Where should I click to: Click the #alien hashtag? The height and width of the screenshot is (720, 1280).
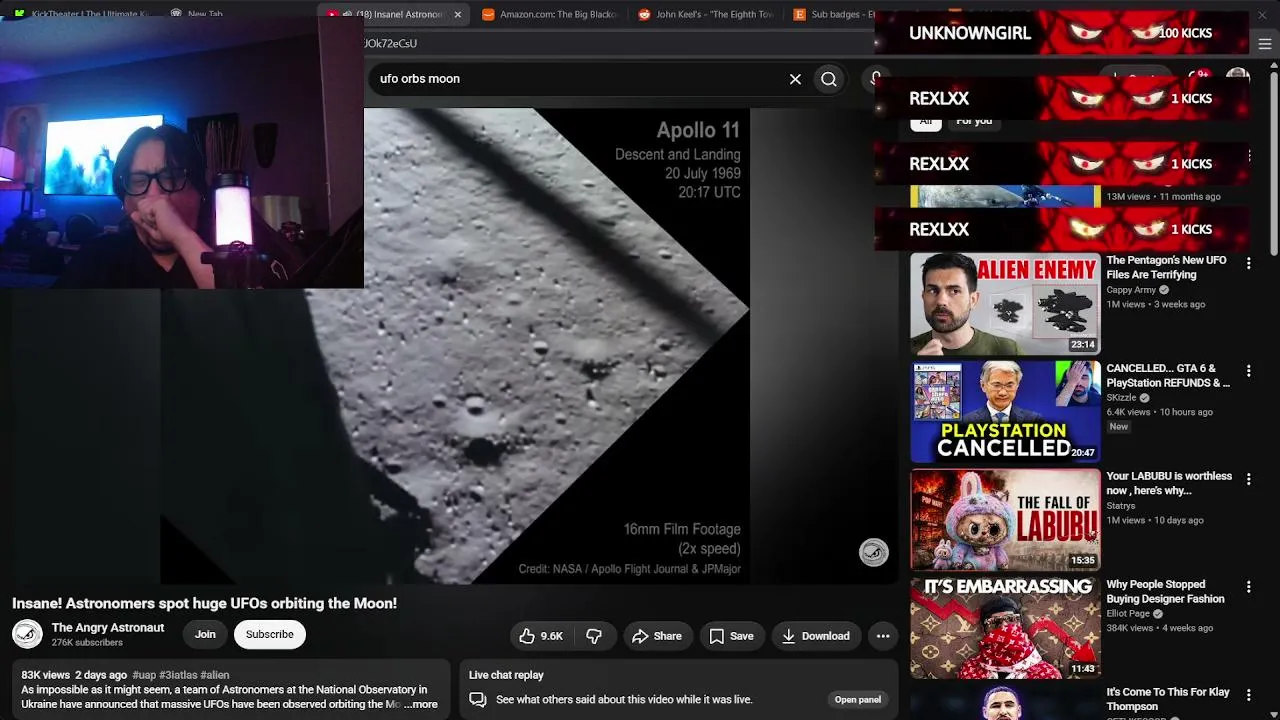pyautogui.click(x=215, y=675)
